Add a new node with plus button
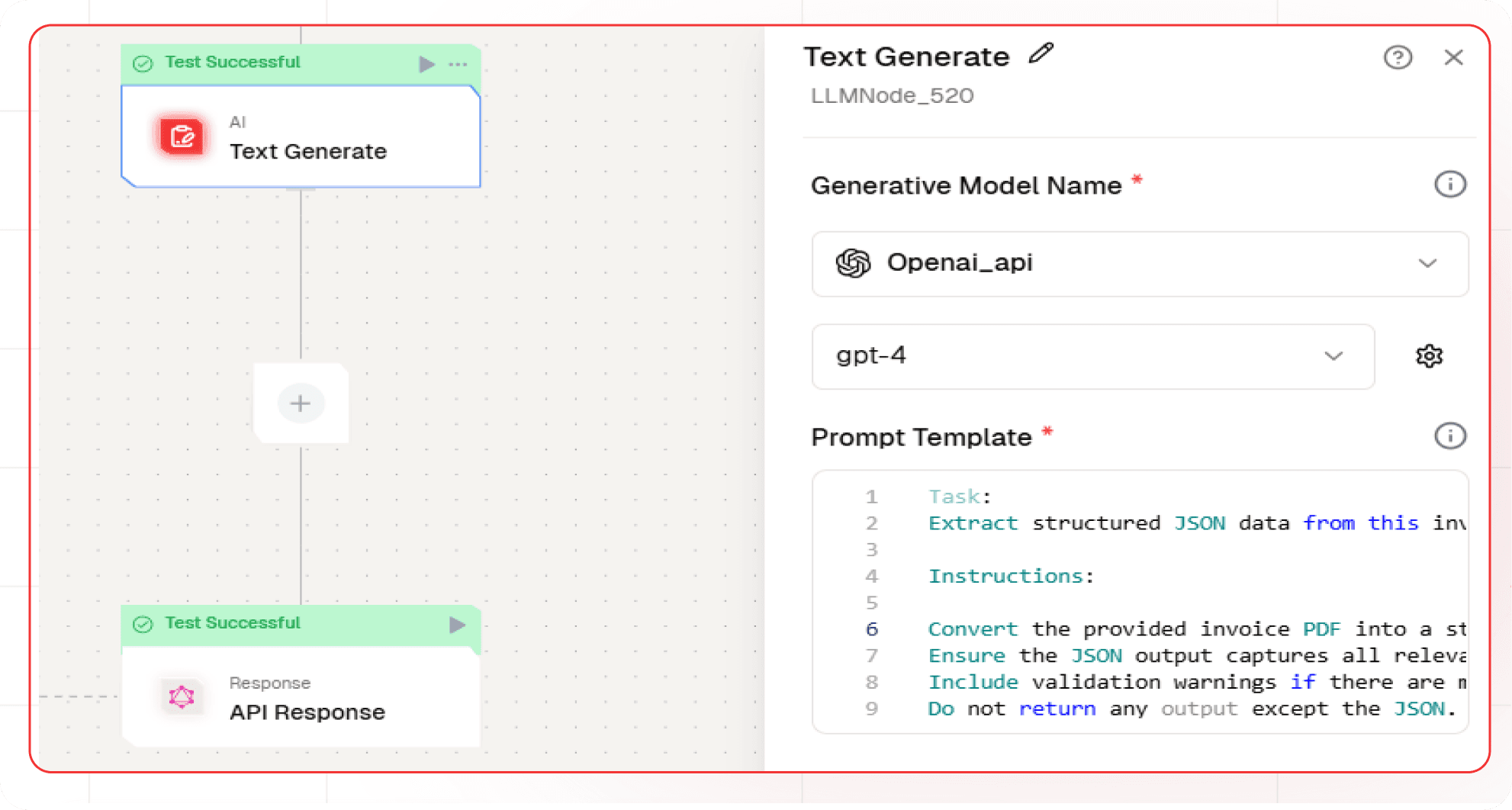 click(301, 403)
